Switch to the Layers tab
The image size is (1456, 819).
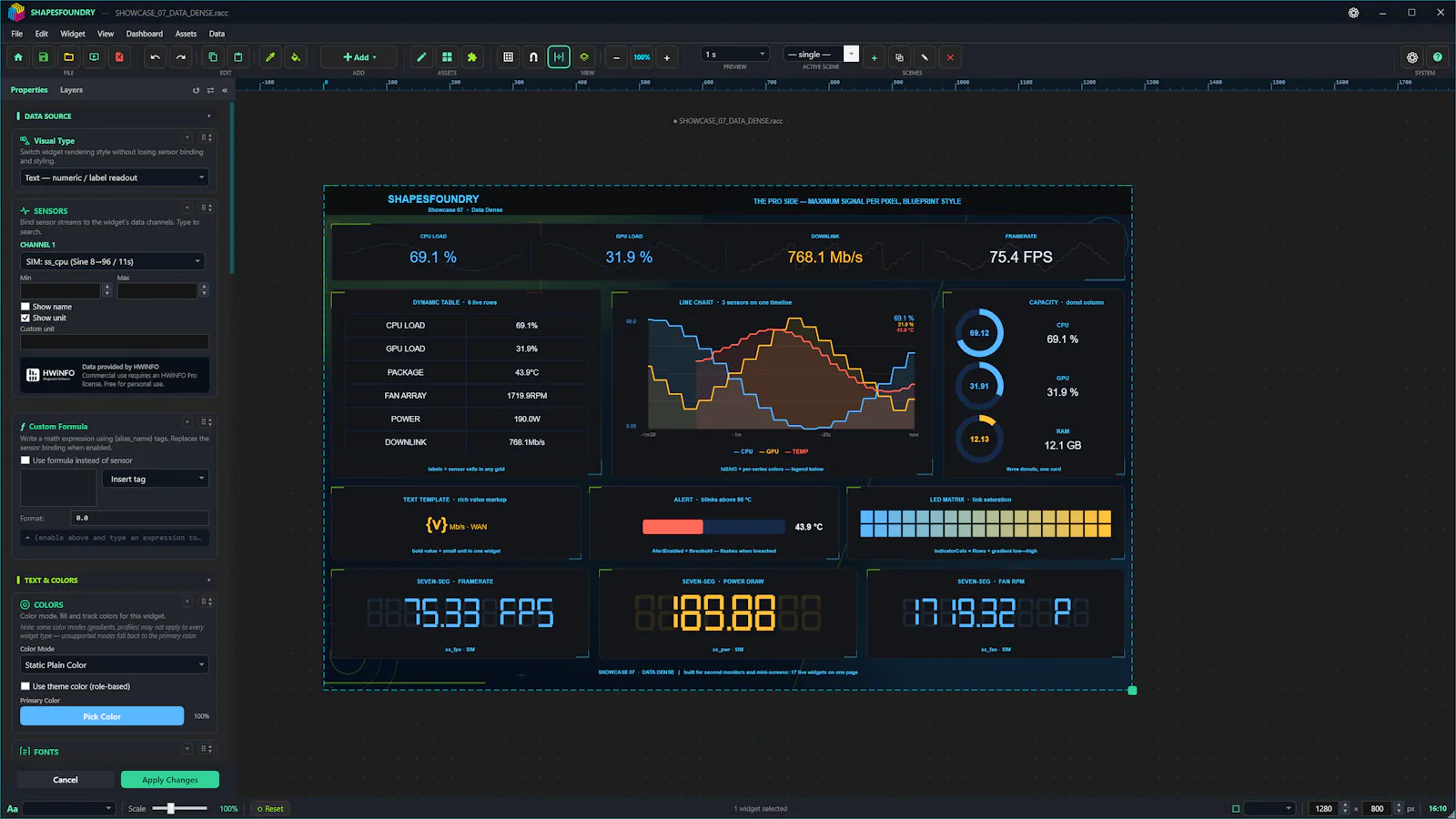tap(71, 90)
